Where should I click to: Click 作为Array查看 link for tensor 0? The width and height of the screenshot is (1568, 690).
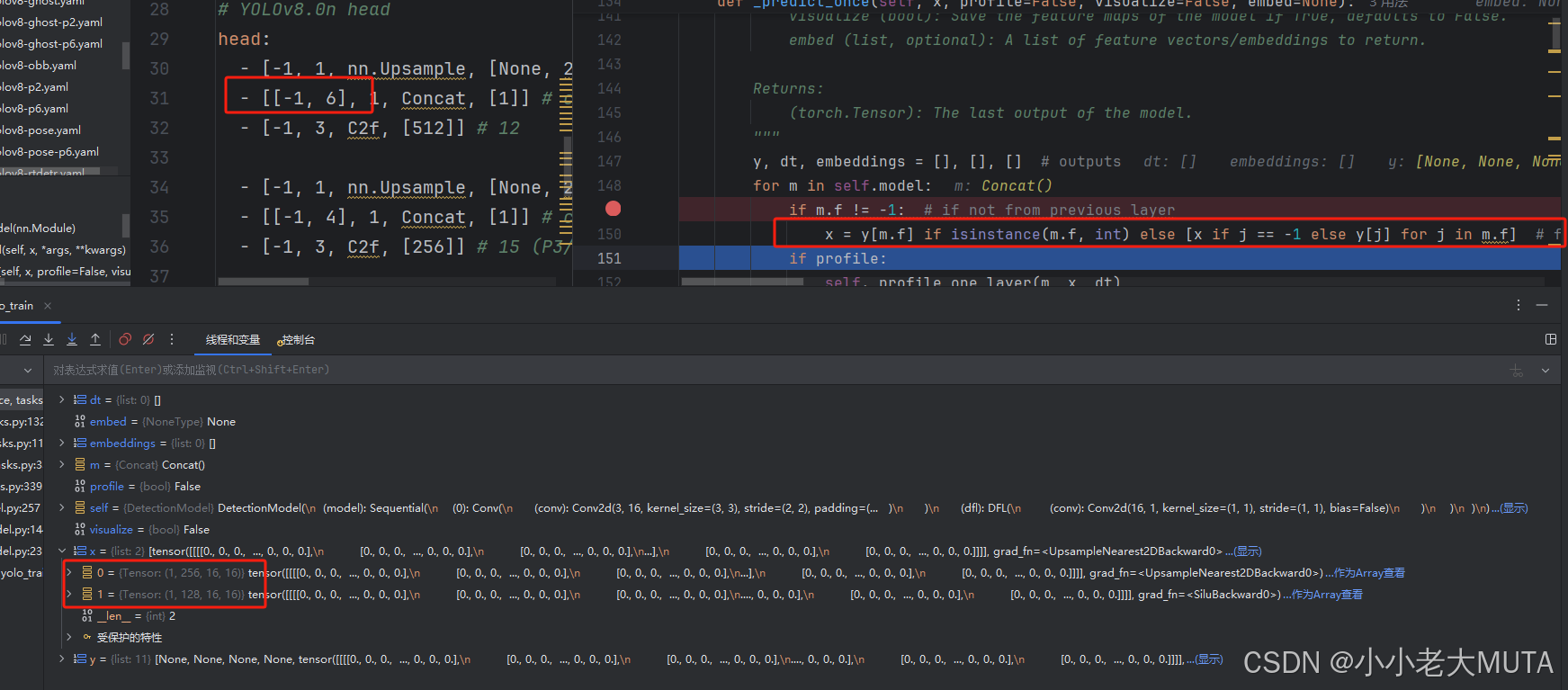[1369, 573]
